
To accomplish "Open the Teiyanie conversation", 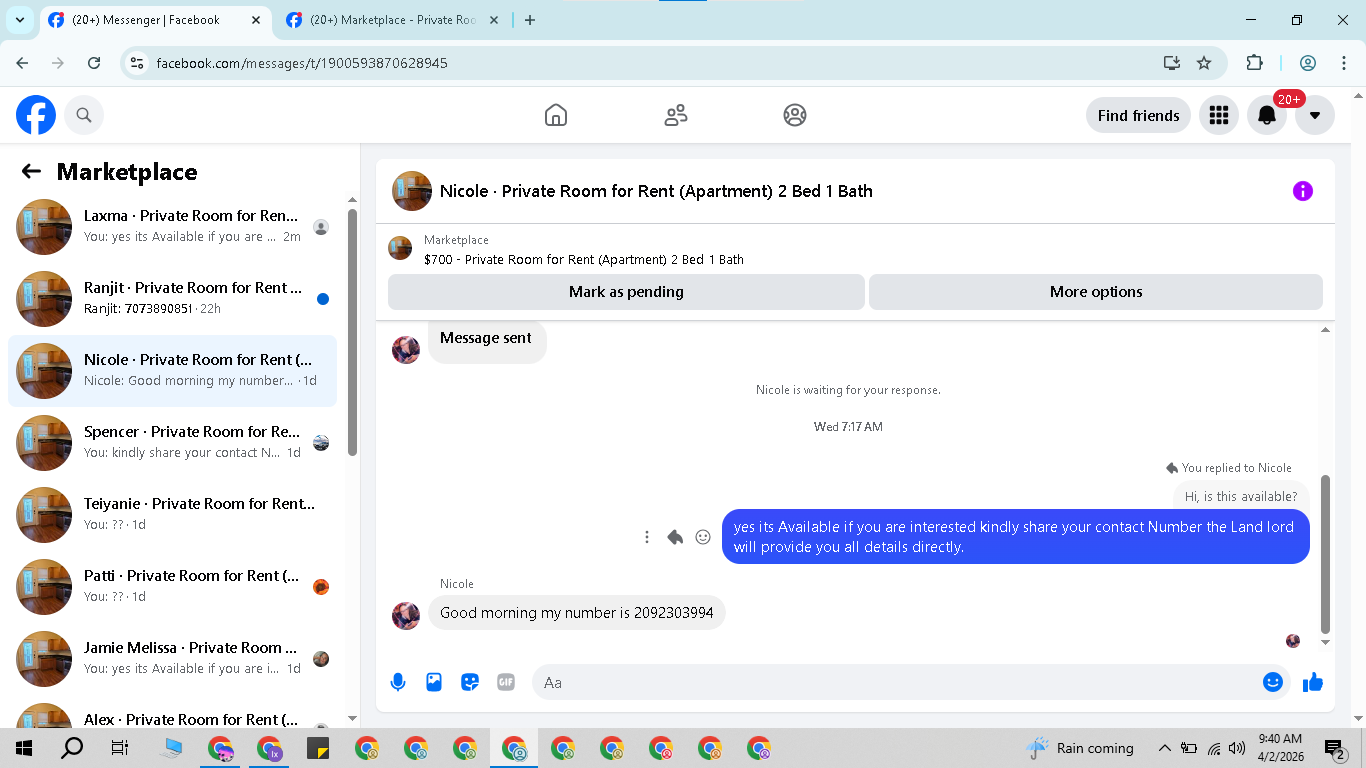I will (x=172, y=515).
